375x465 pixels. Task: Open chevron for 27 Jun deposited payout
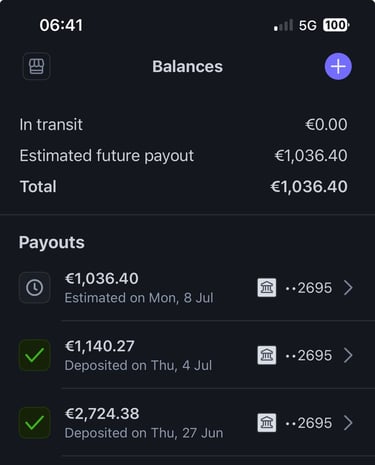coord(348,423)
